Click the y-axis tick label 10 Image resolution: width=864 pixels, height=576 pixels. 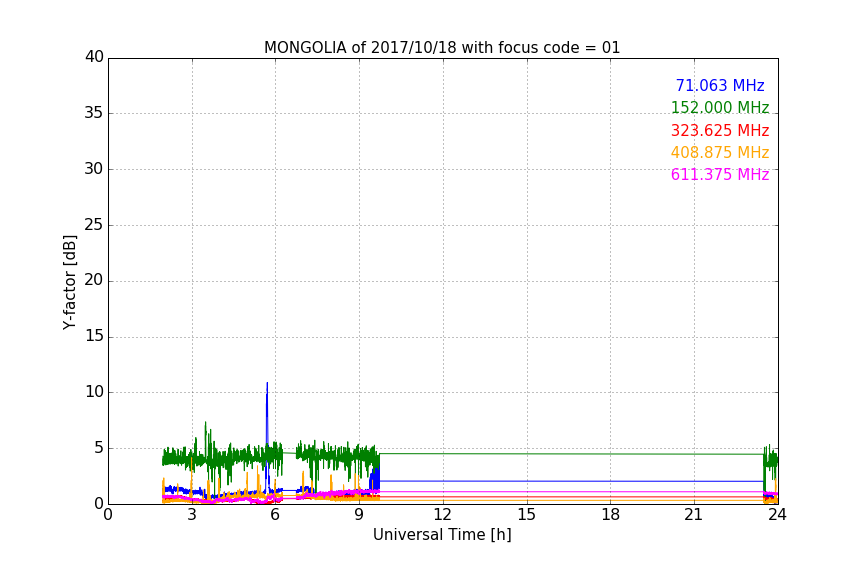[94, 392]
